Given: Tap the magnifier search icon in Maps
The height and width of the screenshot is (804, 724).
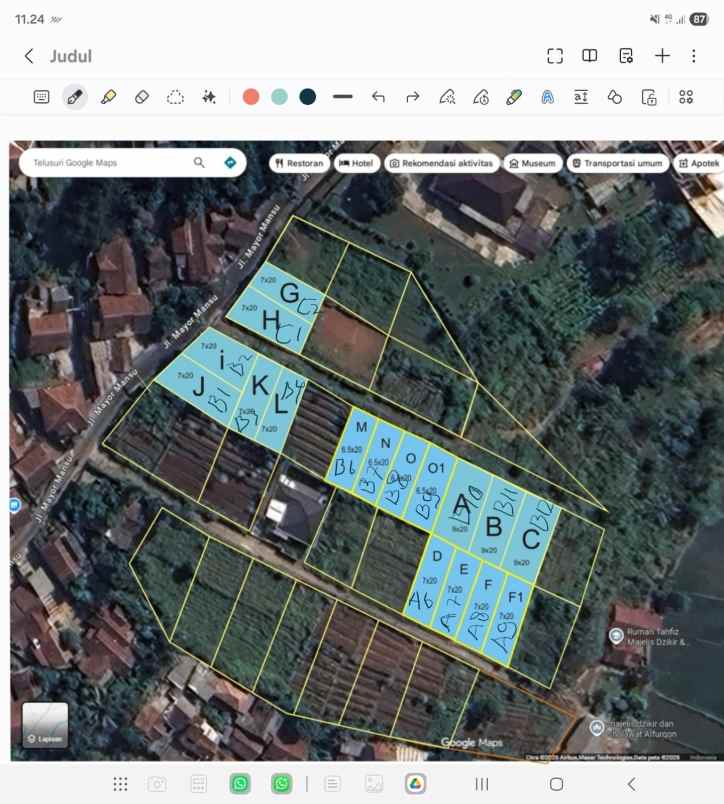Looking at the screenshot, I should pos(199,163).
